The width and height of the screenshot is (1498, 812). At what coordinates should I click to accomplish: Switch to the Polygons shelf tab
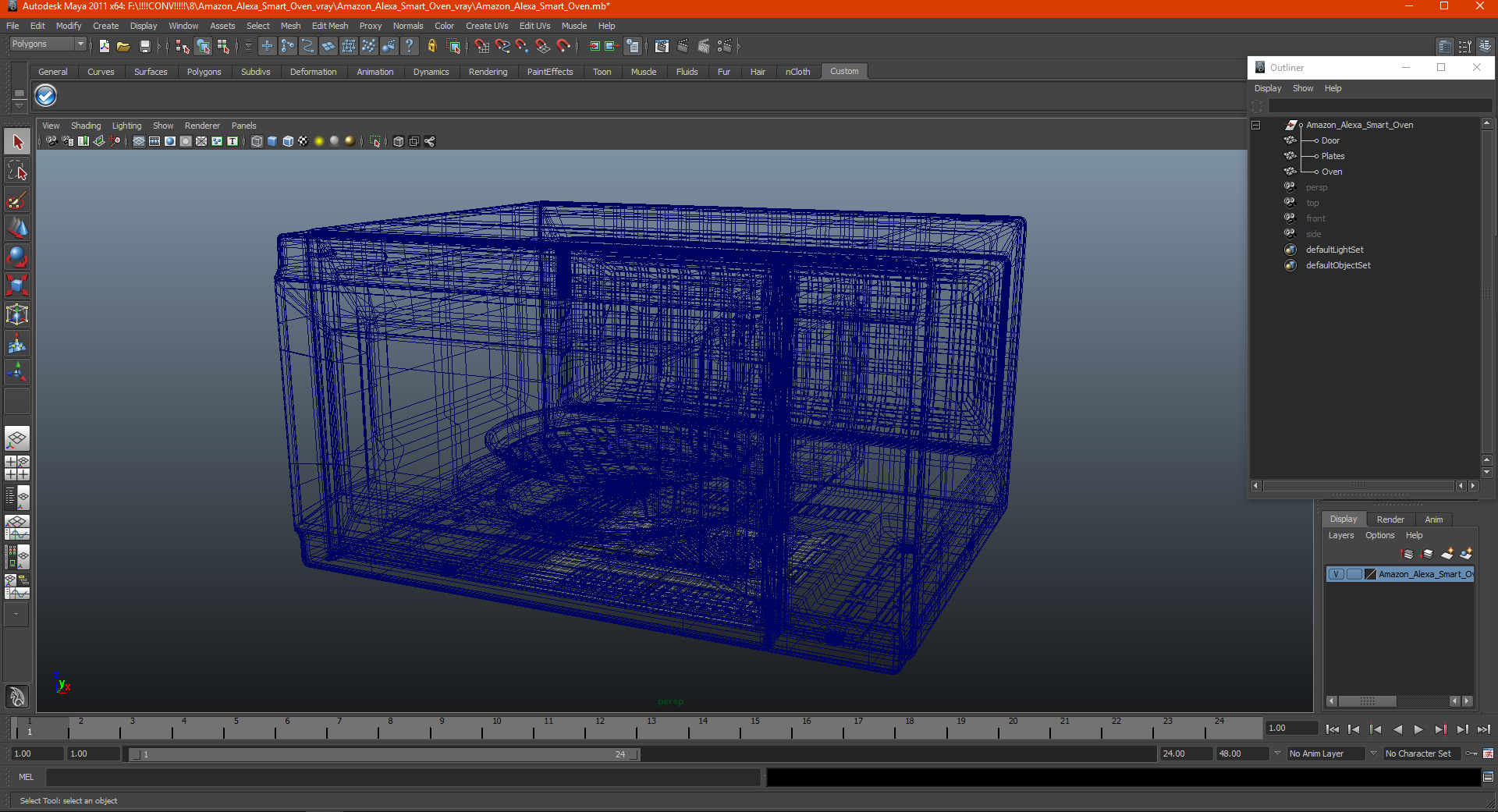[x=204, y=72]
